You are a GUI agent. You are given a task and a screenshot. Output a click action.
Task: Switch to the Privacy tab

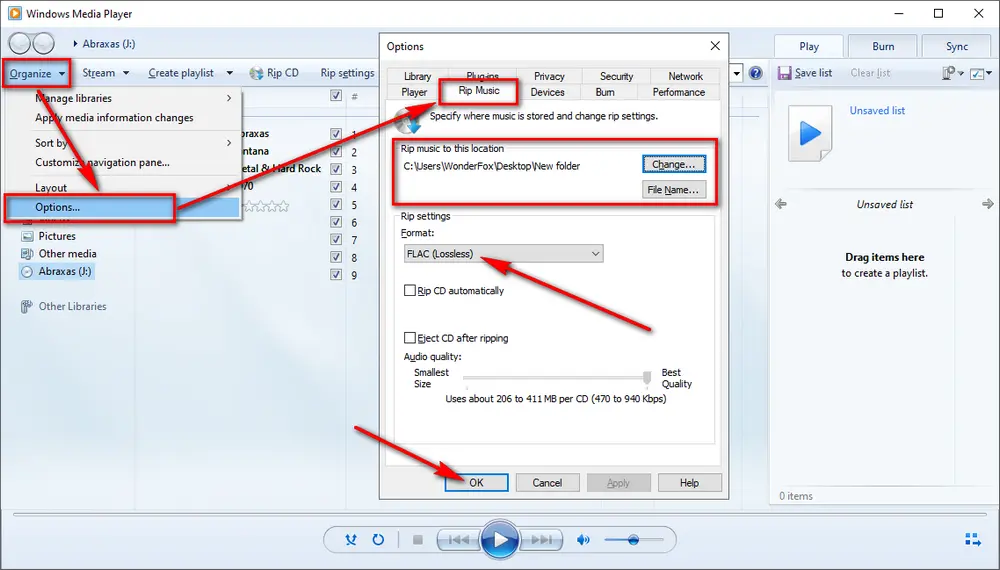(549, 76)
